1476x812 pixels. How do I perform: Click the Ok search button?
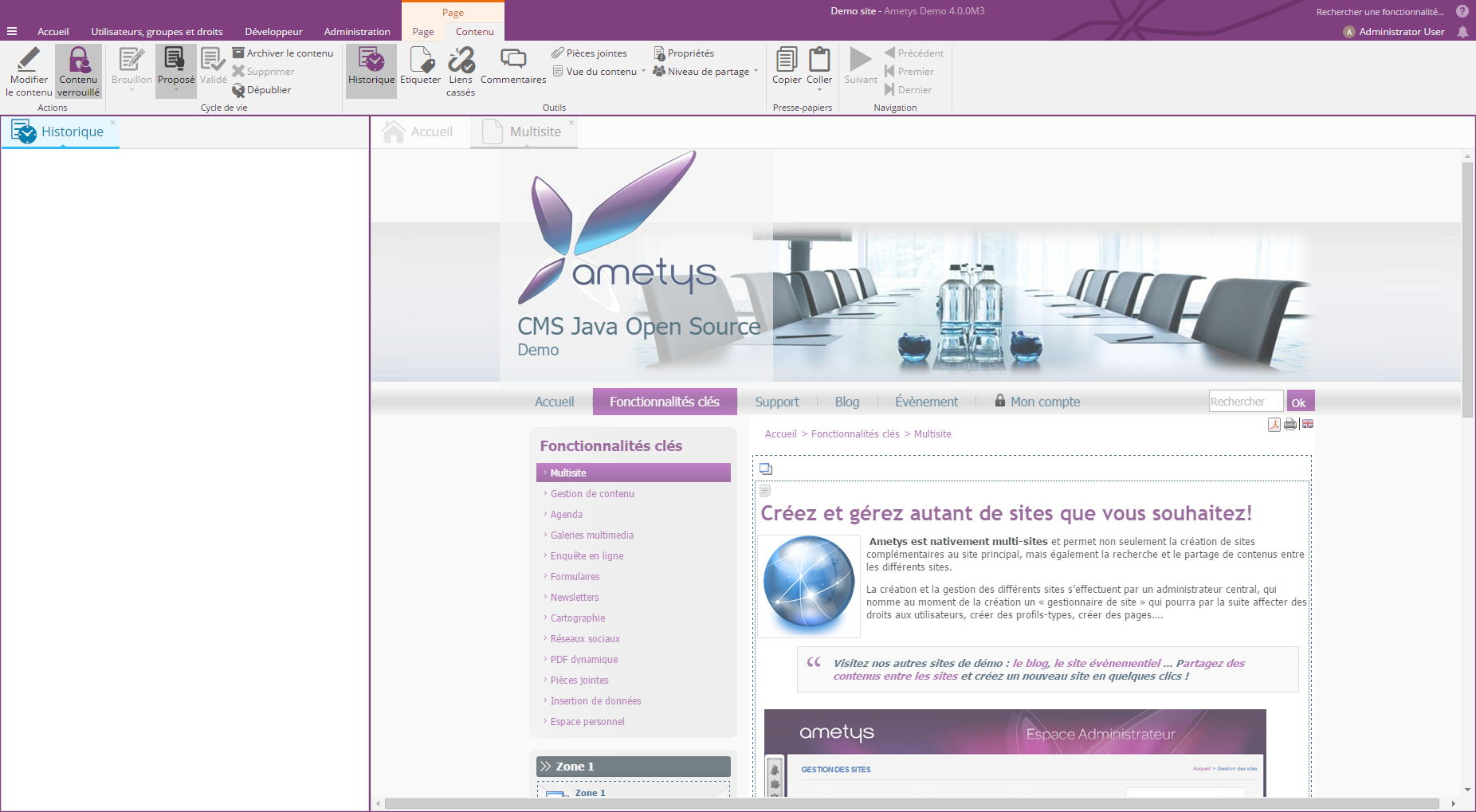point(1301,401)
